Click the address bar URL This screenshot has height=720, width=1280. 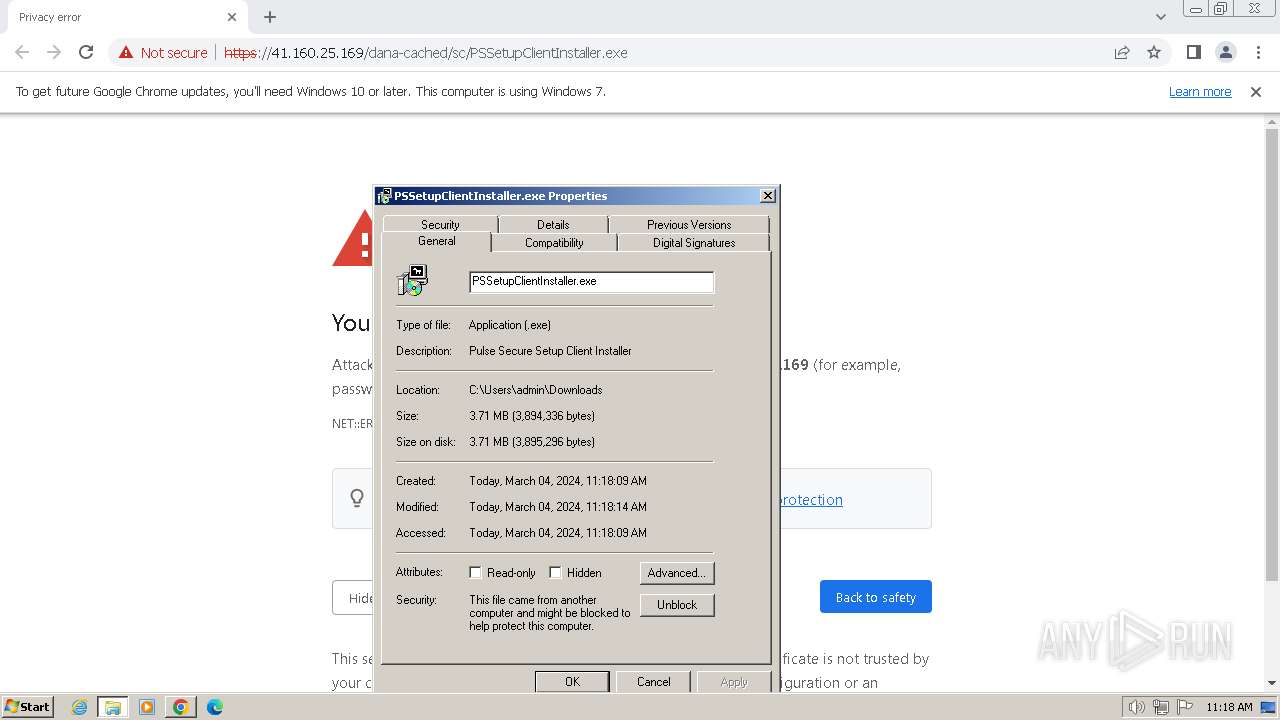(425, 53)
